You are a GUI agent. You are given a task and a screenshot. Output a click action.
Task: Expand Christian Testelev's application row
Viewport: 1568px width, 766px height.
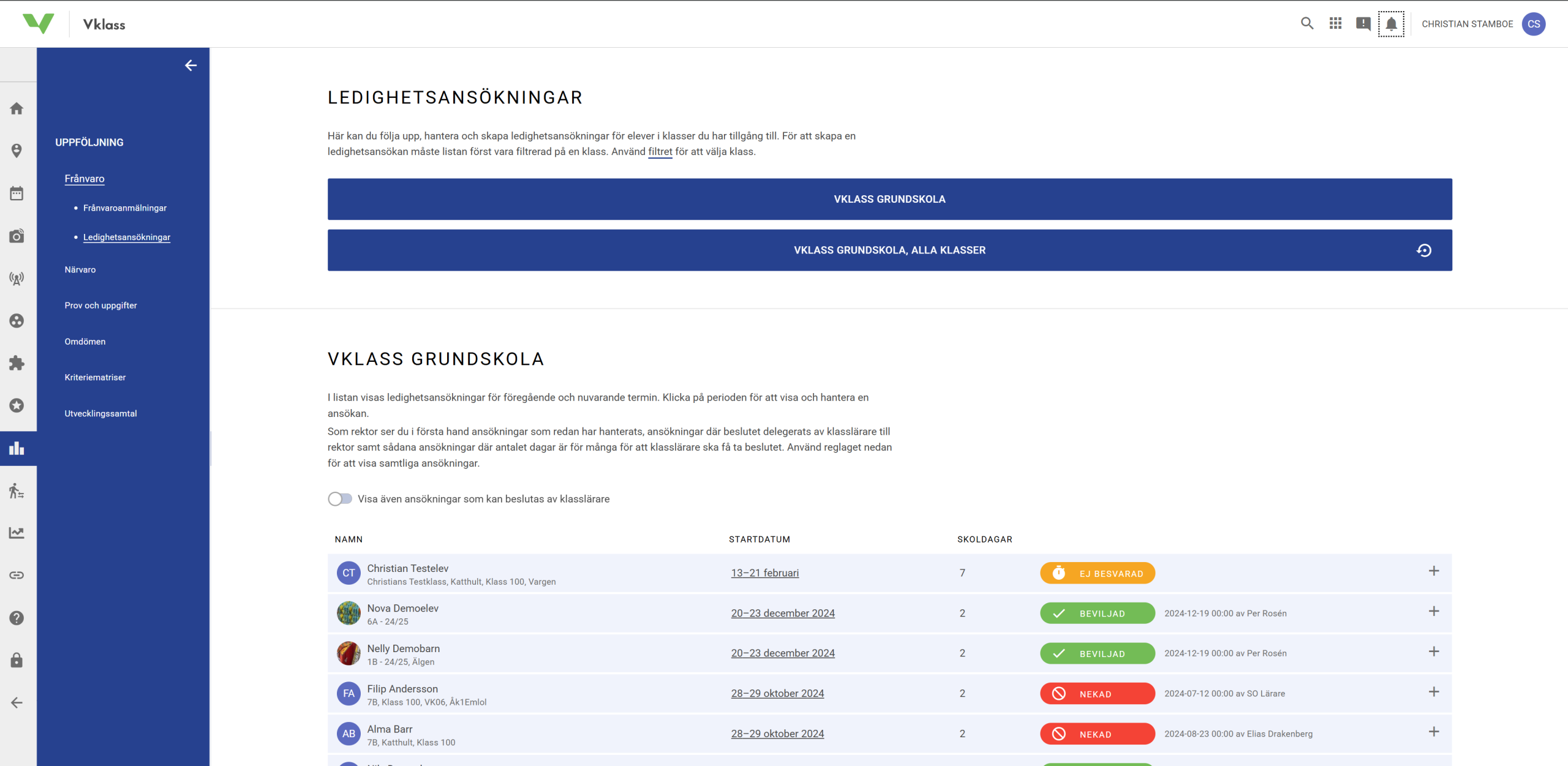click(1434, 571)
